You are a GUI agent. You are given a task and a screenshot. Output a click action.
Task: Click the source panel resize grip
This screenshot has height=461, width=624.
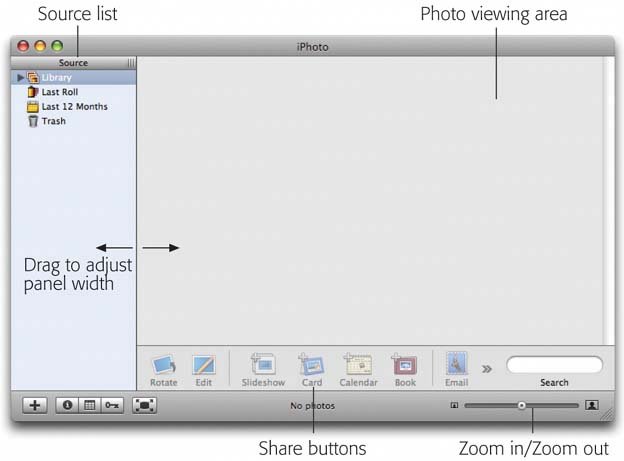point(131,63)
